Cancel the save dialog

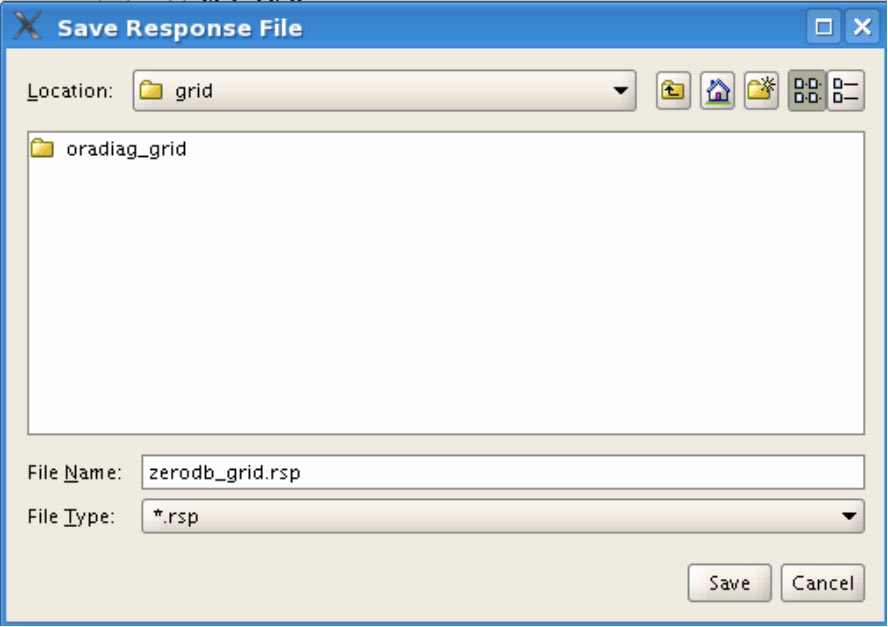pyautogui.click(x=822, y=583)
